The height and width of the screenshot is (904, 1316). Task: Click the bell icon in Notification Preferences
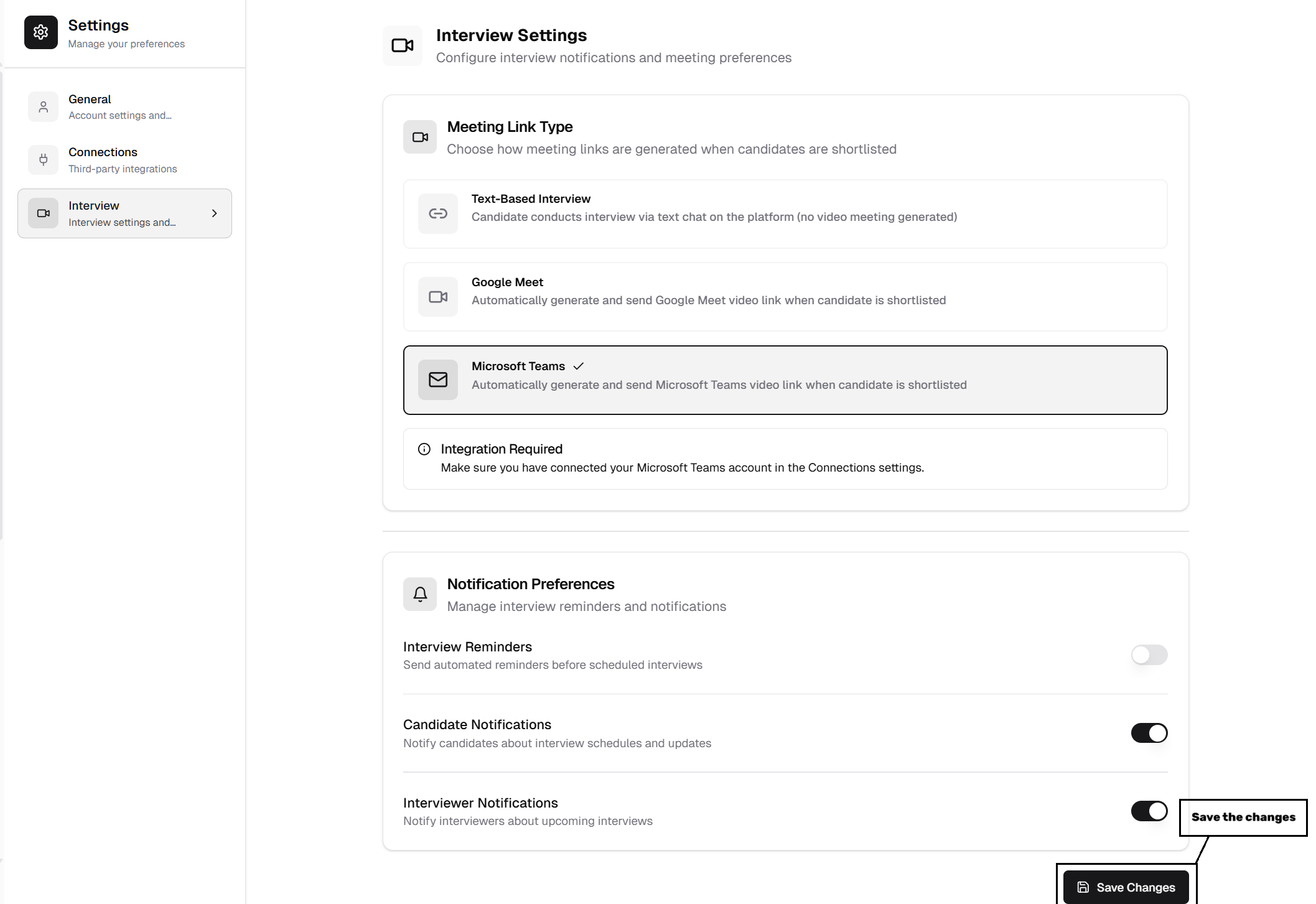point(420,594)
